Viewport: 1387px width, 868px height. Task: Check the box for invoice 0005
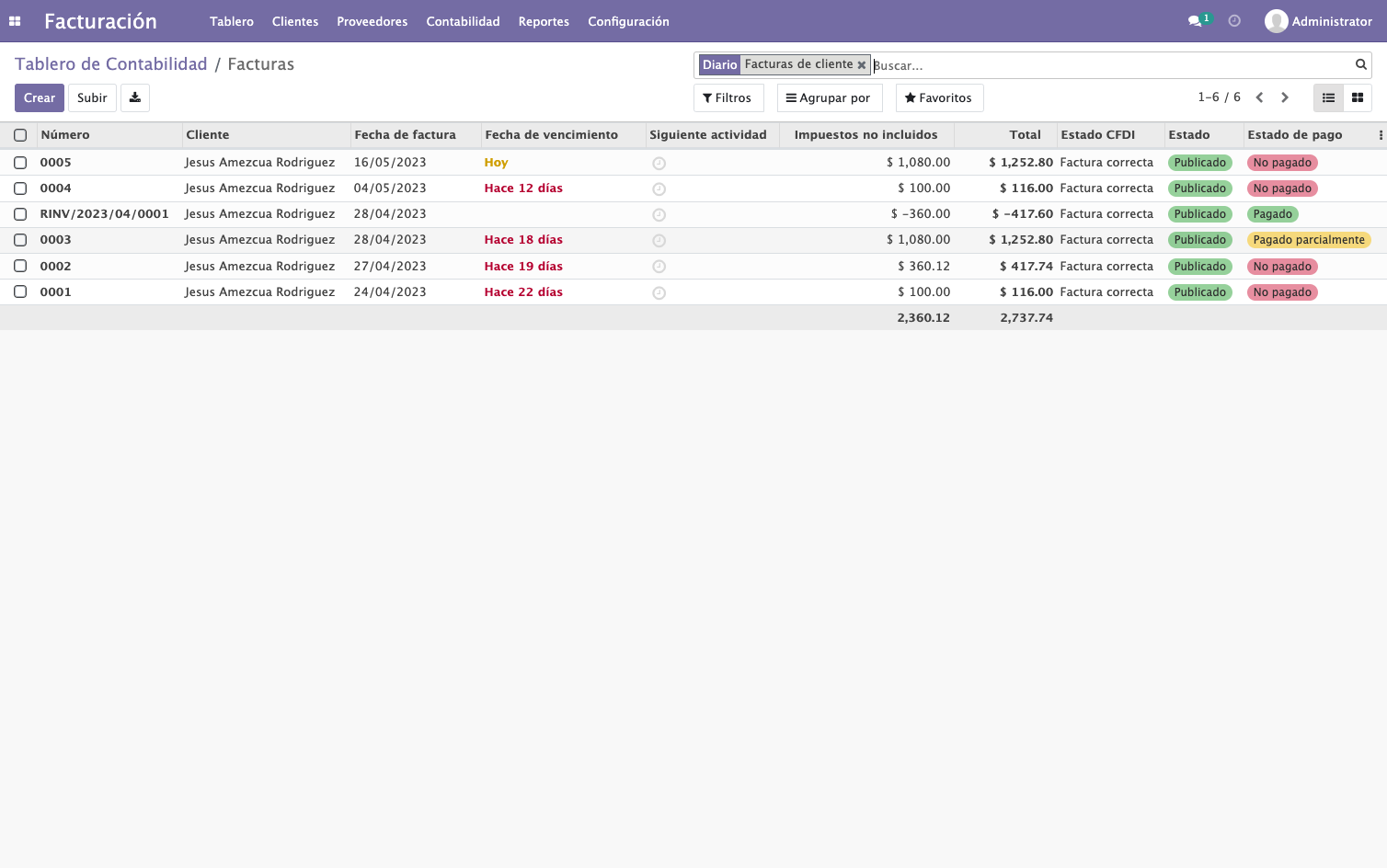[20, 163]
